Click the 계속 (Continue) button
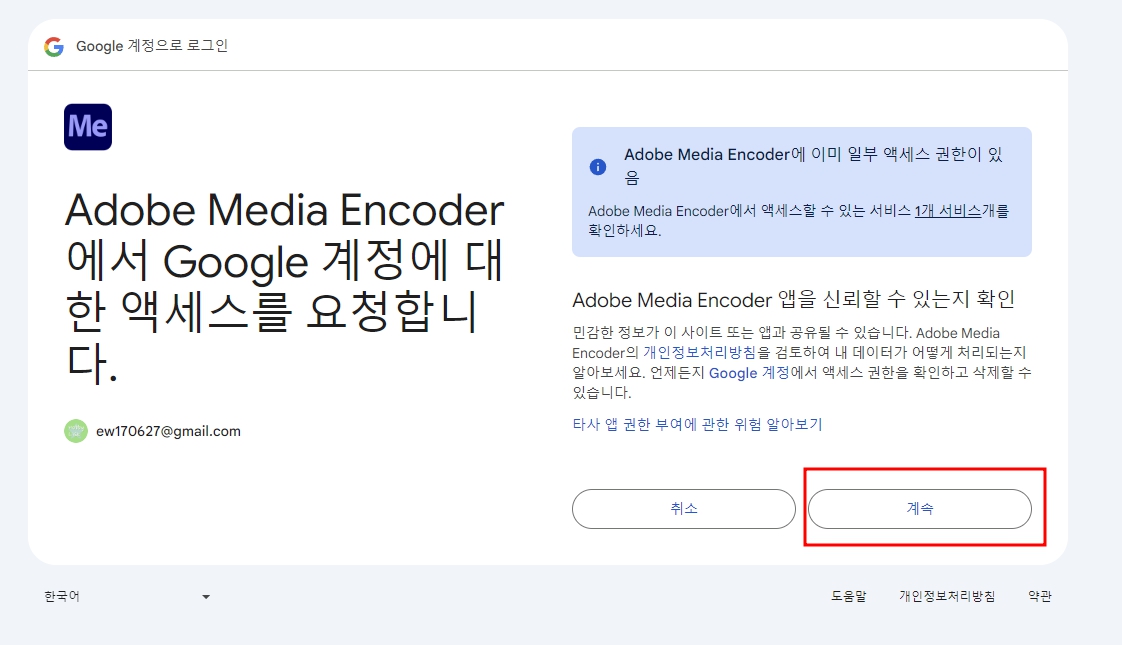The image size is (1122, 645). pyautogui.click(x=919, y=509)
